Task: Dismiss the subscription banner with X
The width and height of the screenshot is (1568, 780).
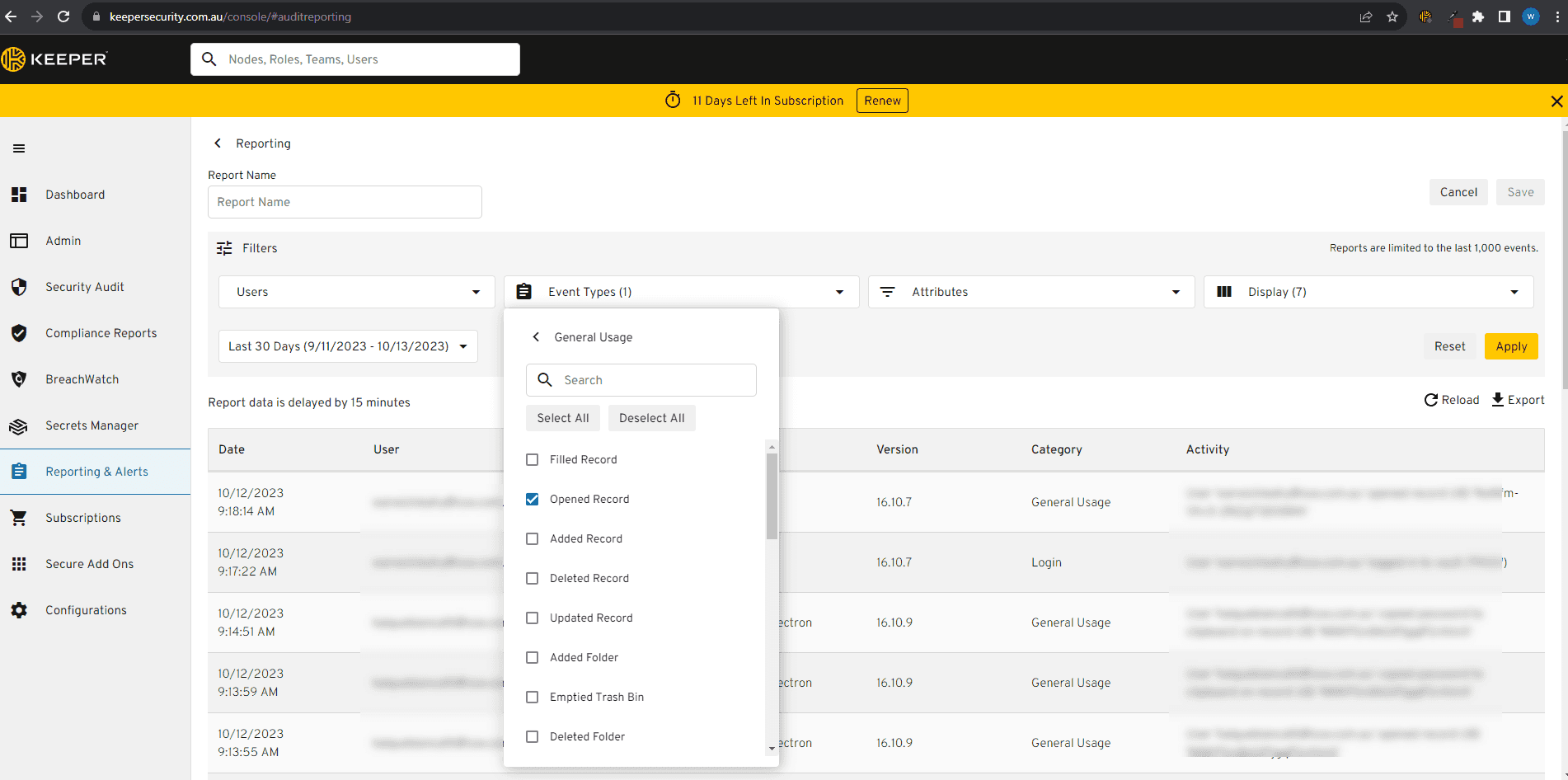Action: (x=1556, y=101)
